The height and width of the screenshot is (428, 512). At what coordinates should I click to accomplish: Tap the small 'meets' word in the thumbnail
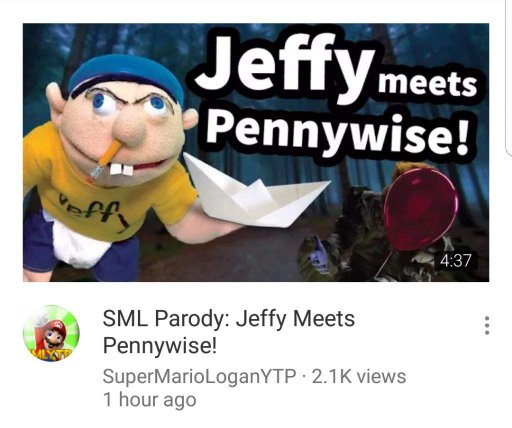tap(427, 85)
